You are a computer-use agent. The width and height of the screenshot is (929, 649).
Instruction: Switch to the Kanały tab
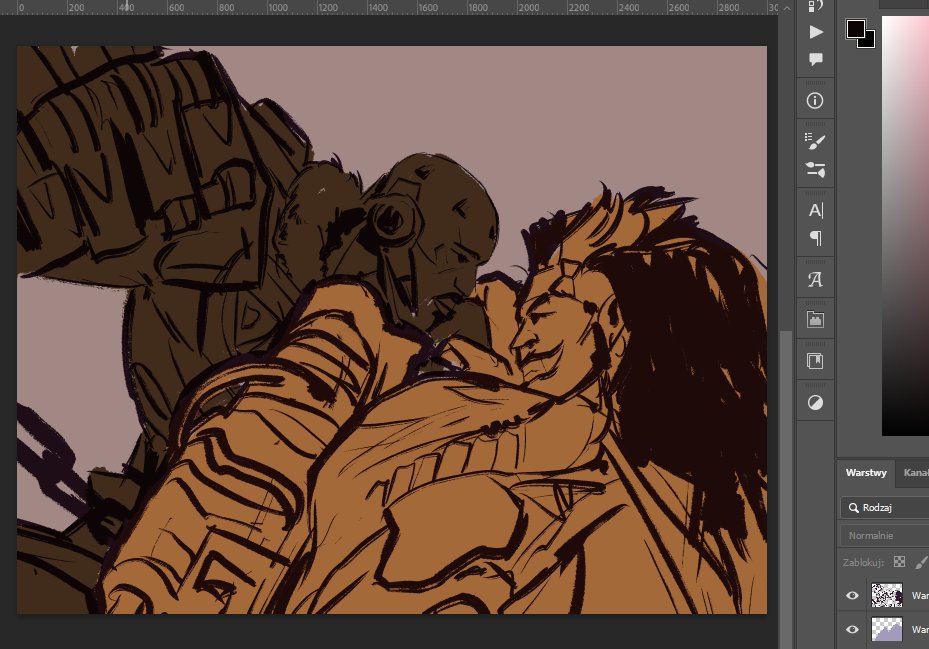pyautogui.click(x=915, y=472)
